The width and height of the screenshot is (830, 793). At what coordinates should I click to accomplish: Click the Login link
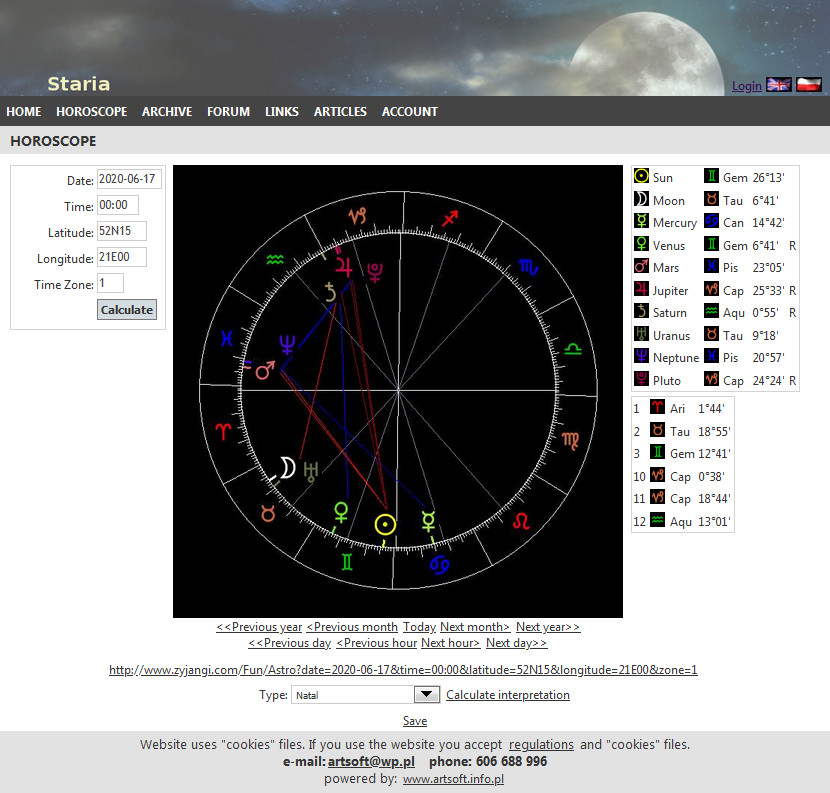[747, 86]
